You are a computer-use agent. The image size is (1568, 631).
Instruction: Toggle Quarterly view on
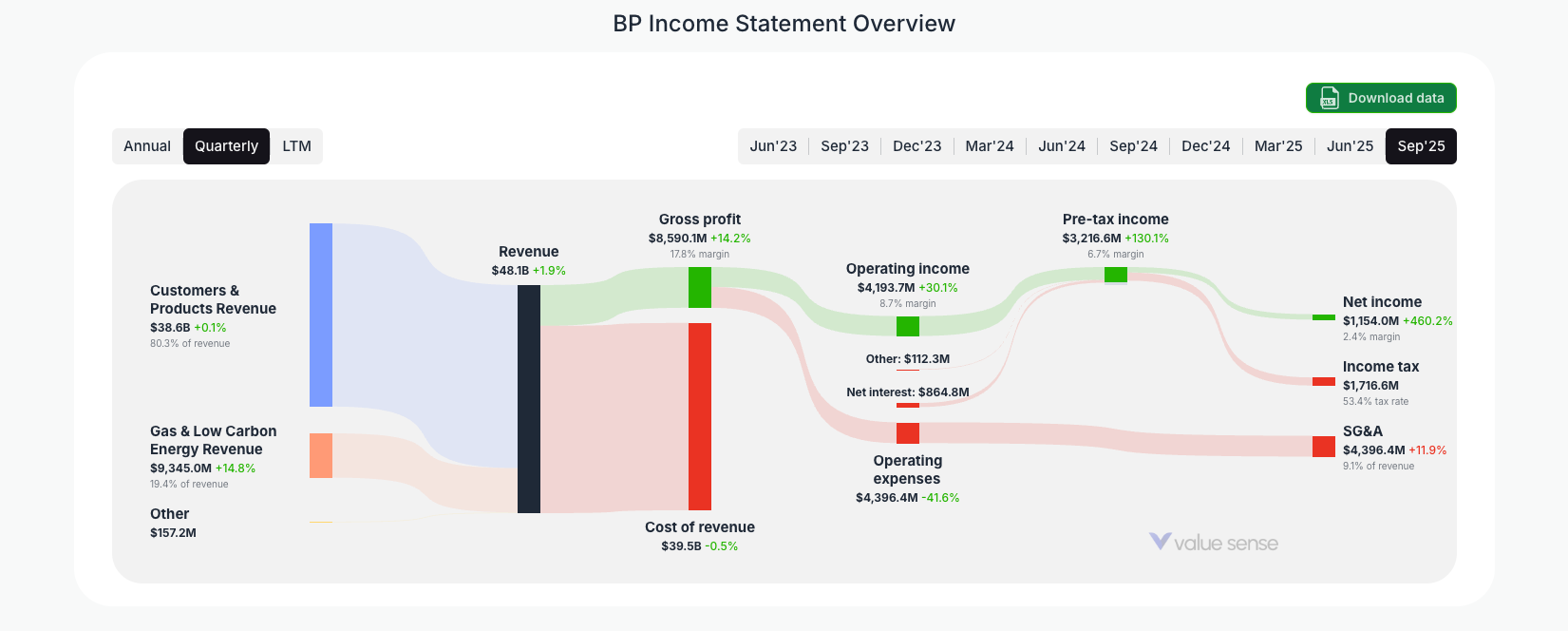(x=226, y=145)
